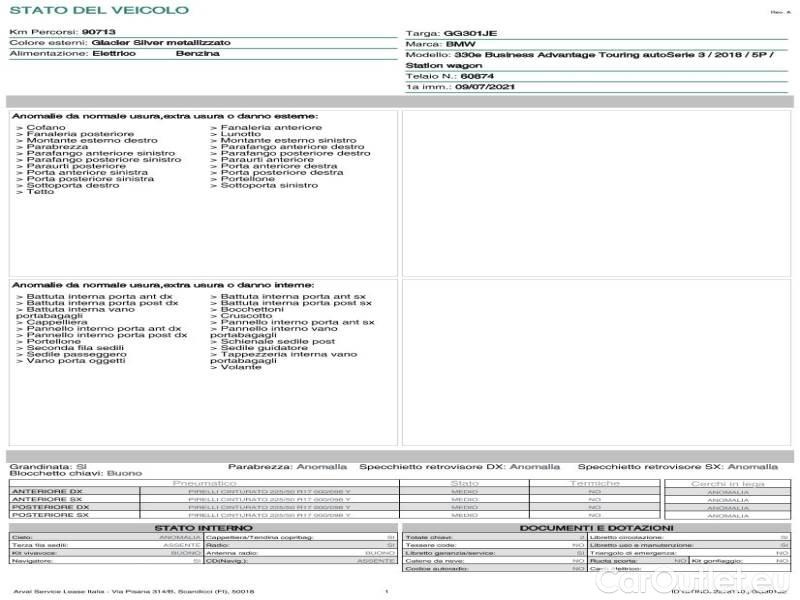Screen dimensions: 800x600
Task: Select the Benzina fuel type text
Action: [x=197, y=54]
